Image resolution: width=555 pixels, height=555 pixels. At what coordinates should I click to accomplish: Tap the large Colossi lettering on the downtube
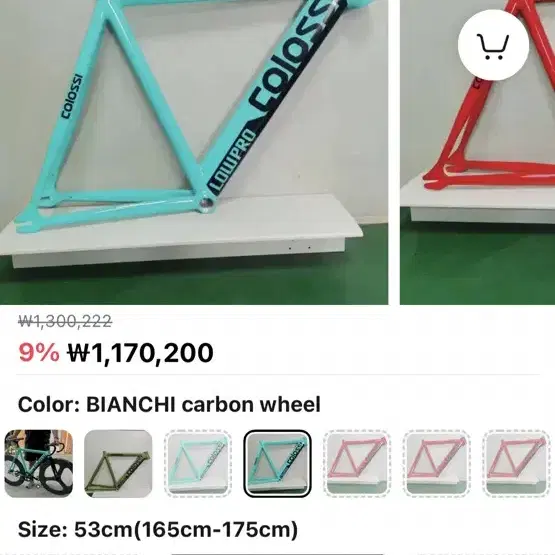tap(293, 55)
